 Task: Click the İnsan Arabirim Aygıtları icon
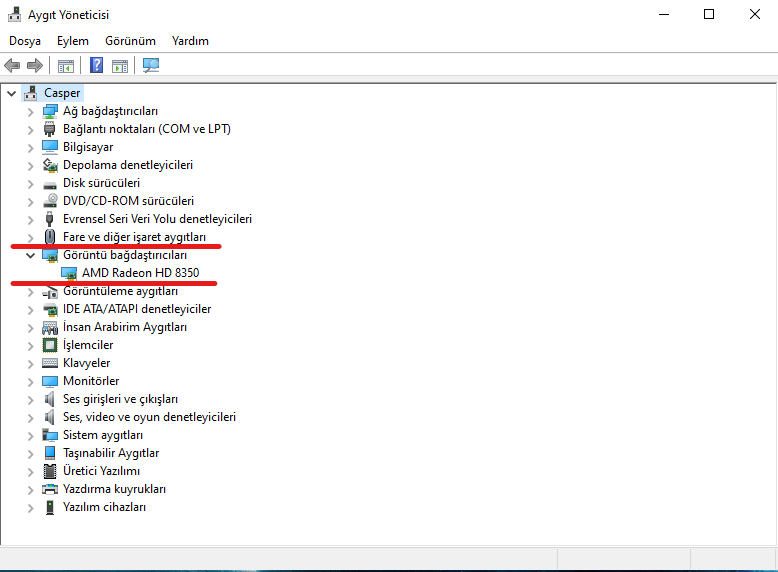[x=50, y=327]
